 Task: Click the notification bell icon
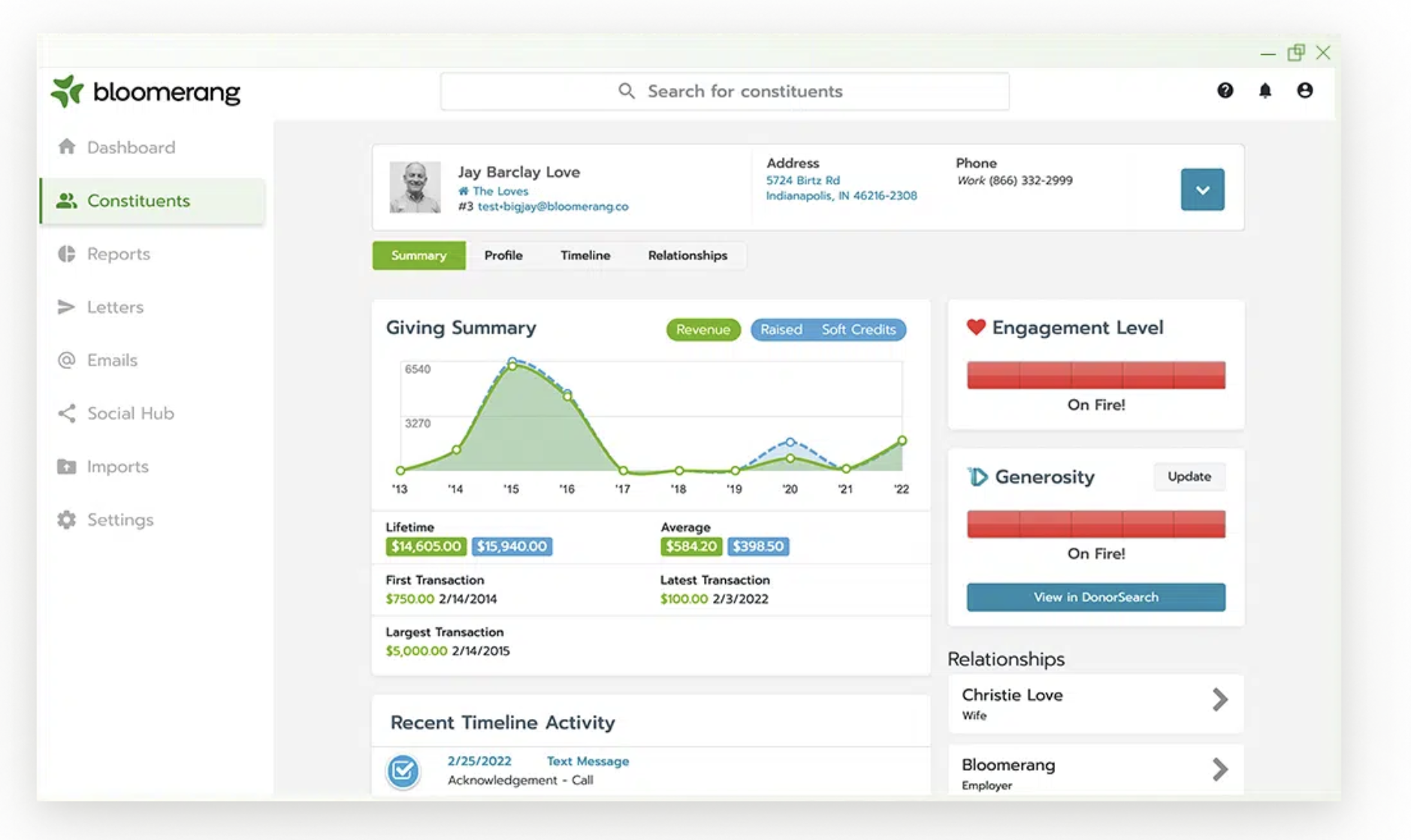coord(1264,90)
